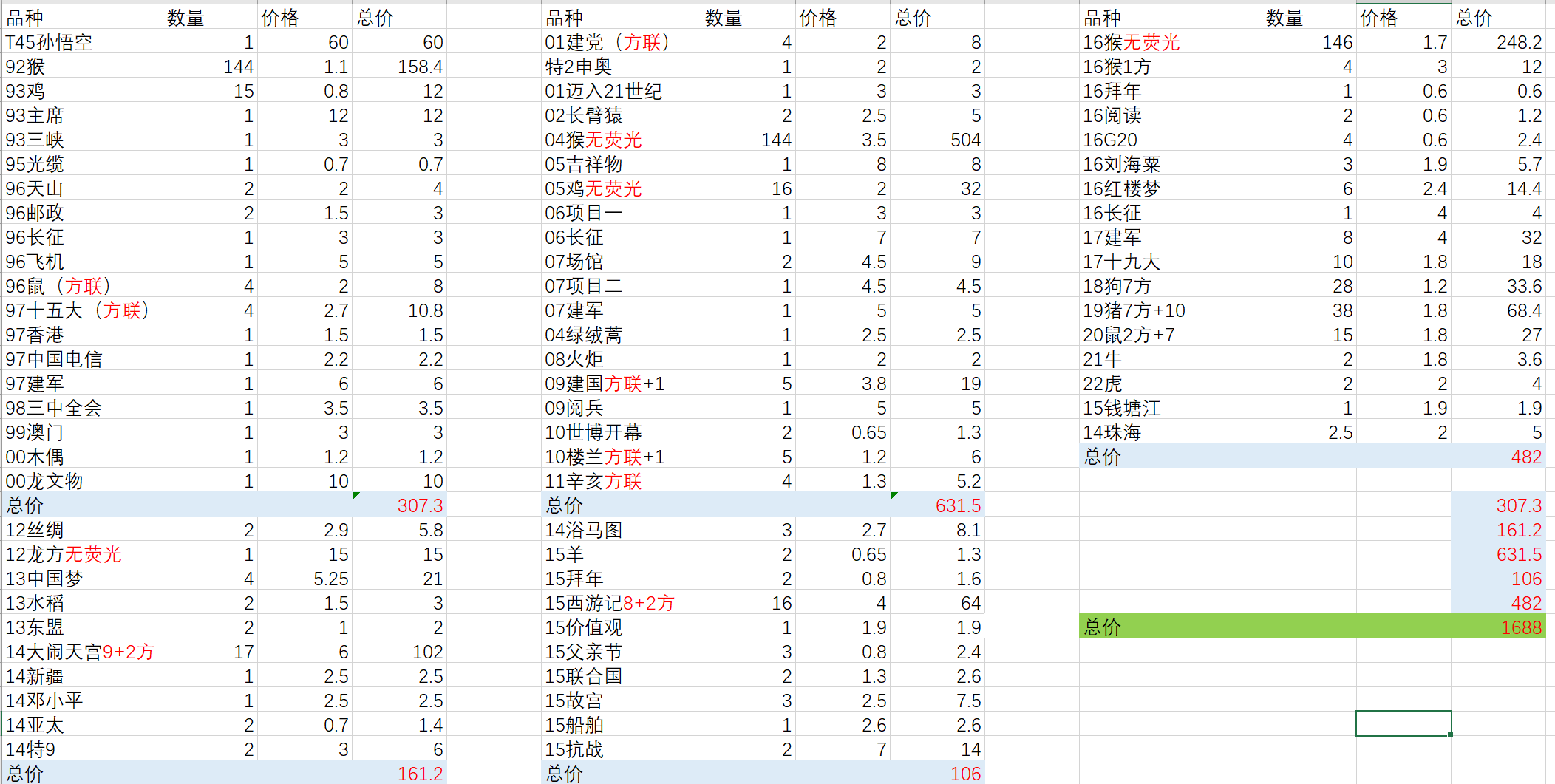Click the 总价 label in the green row

click(1102, 627)
